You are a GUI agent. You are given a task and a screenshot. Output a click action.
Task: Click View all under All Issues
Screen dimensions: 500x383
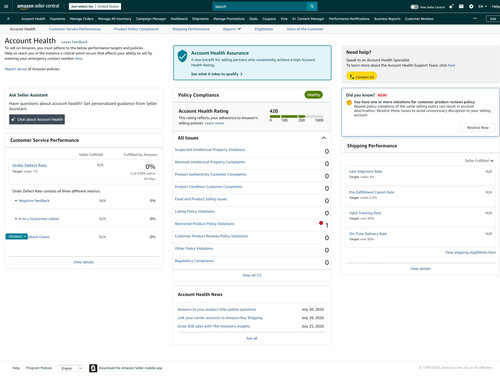252,275
